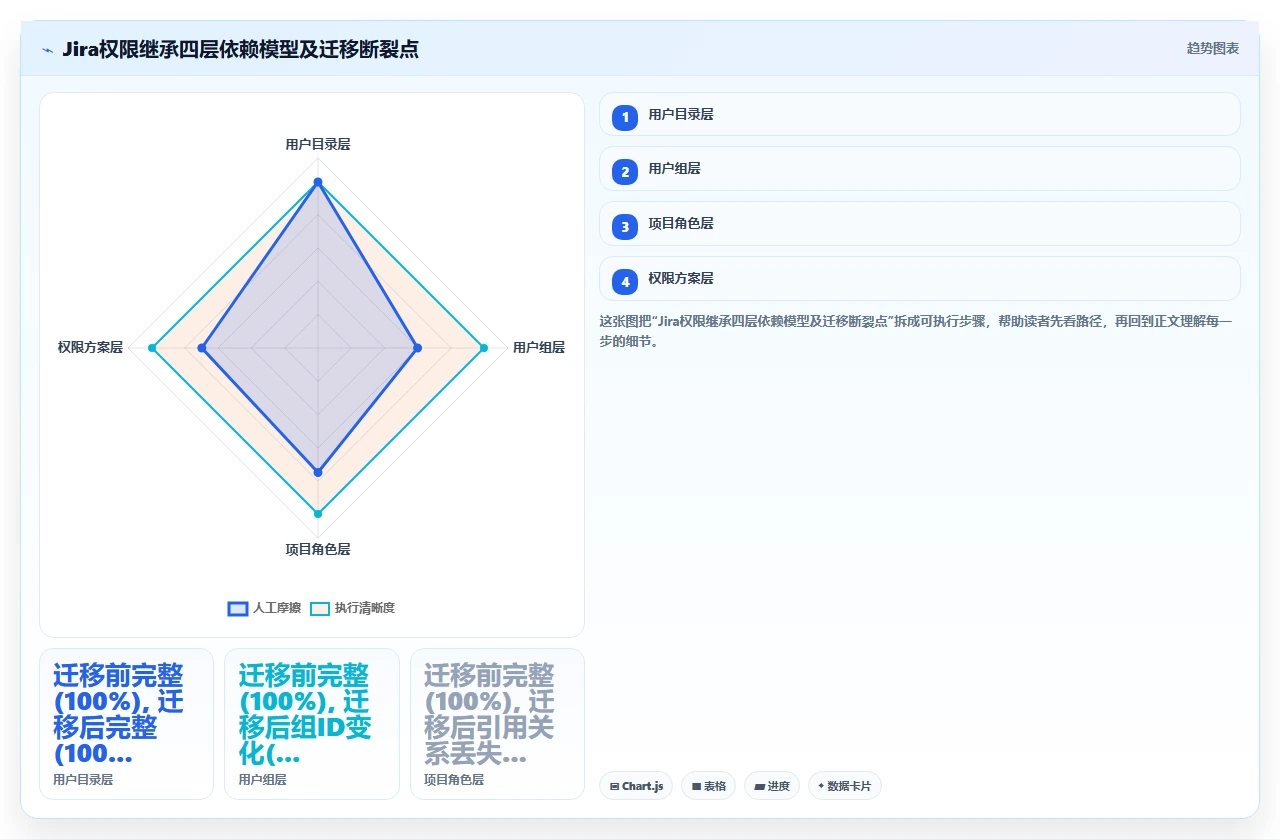Click step number 3 badge
1280x840 pixels.
click(x=625, y=226)
